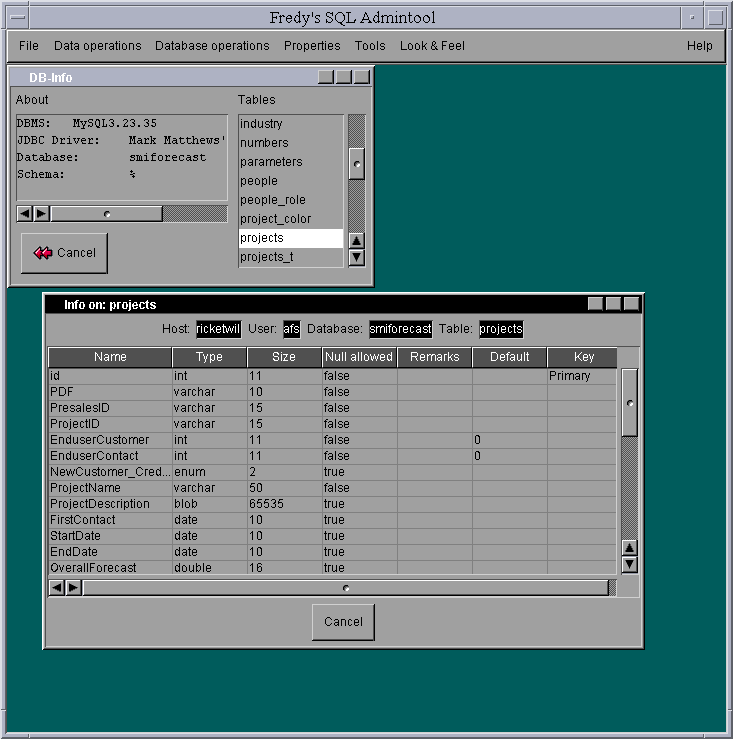Click the Remarks column header
The image size is (733, 739).
[x=434, y=357]
